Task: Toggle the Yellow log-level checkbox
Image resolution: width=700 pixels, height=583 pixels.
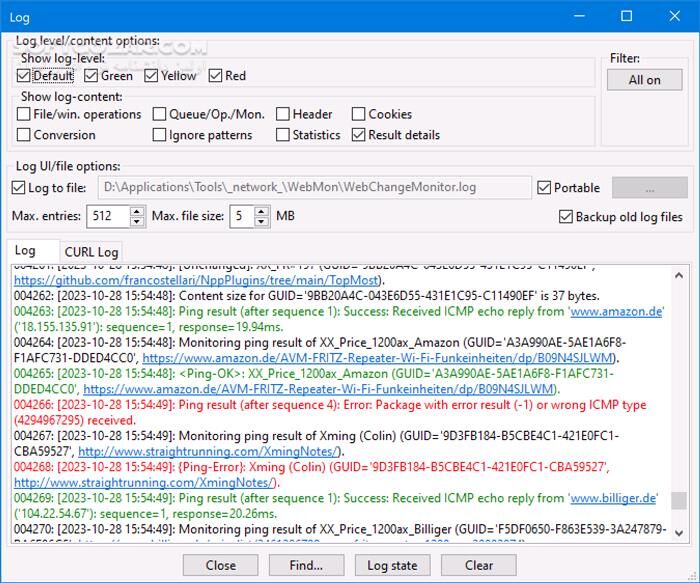Action: [152, 76]
